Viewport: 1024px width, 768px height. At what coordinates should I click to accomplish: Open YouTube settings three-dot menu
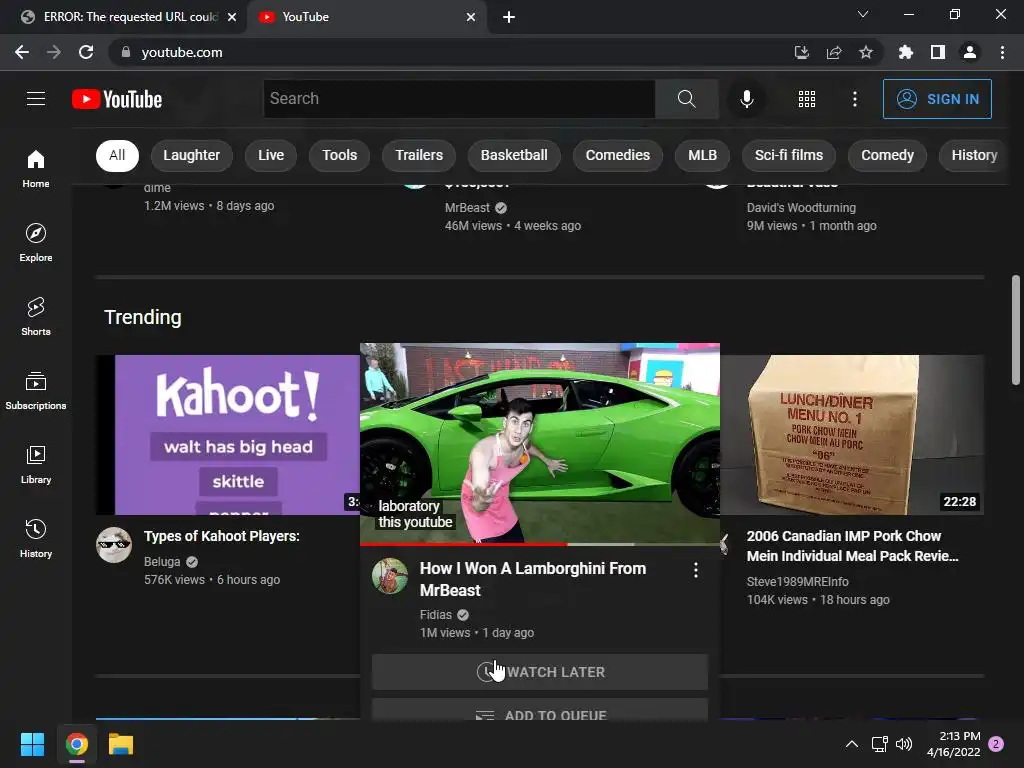(854, 99)
